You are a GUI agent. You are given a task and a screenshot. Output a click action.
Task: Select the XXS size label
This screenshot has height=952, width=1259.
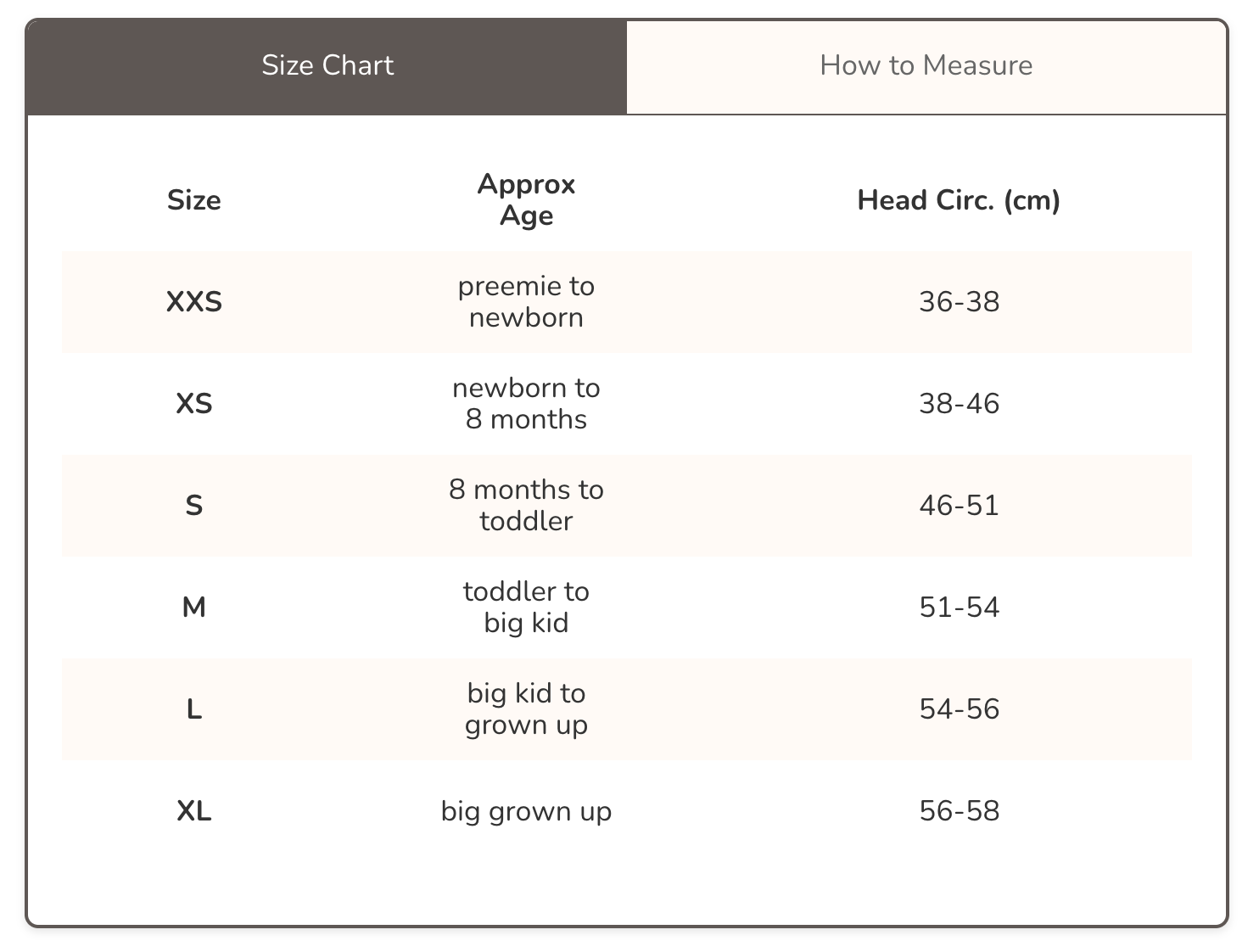(x=194, y=302)
